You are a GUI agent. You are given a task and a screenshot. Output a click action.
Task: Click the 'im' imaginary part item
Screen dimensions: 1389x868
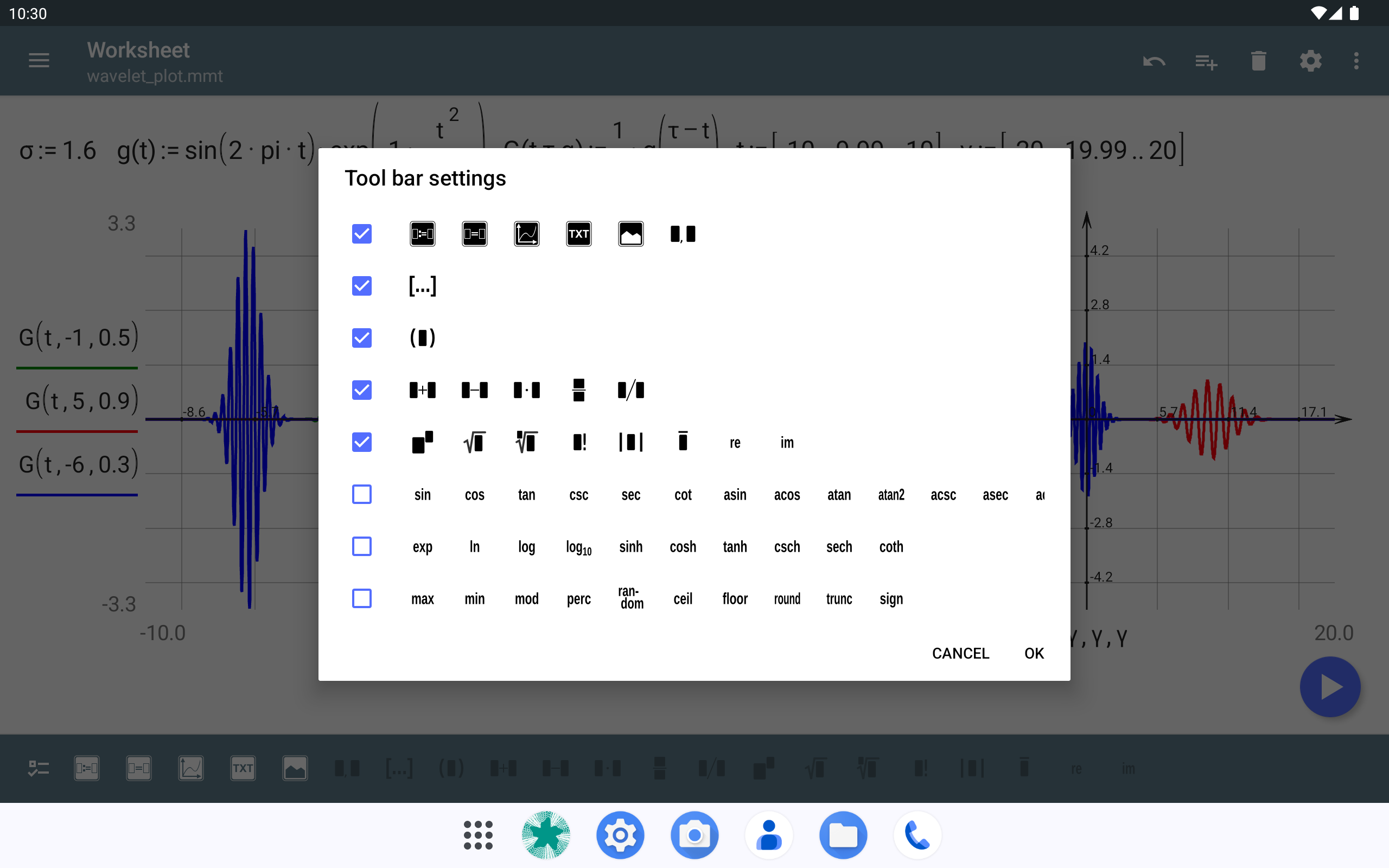coord(787,443)
